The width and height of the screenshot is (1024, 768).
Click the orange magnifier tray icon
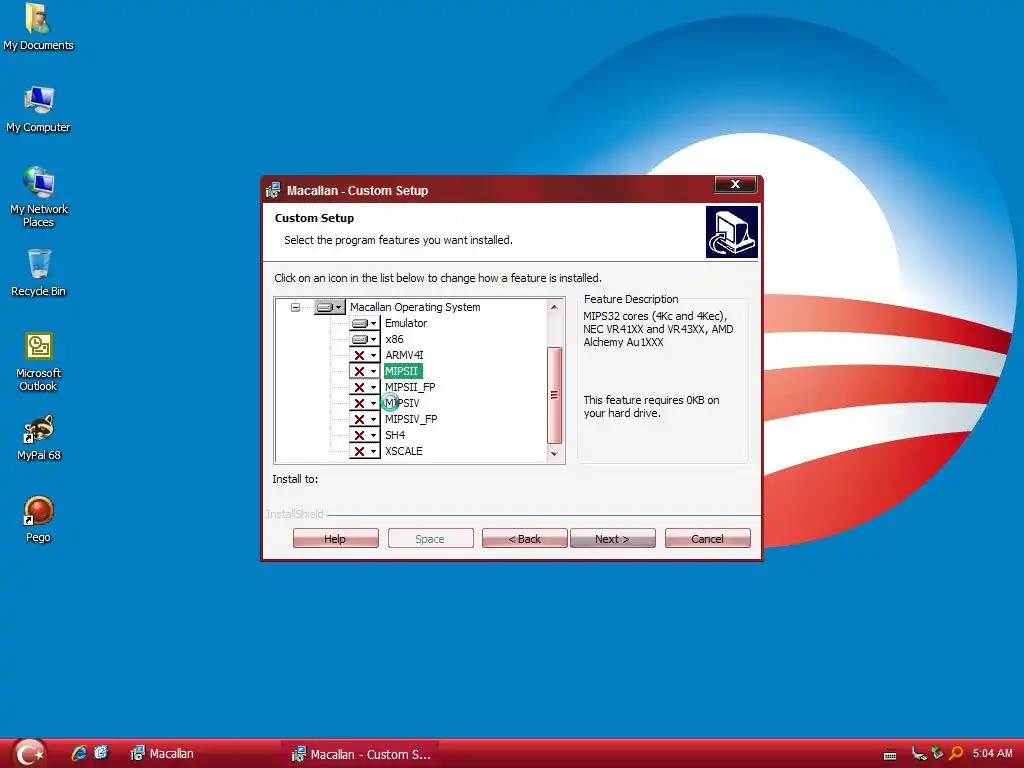click(956, 754)
